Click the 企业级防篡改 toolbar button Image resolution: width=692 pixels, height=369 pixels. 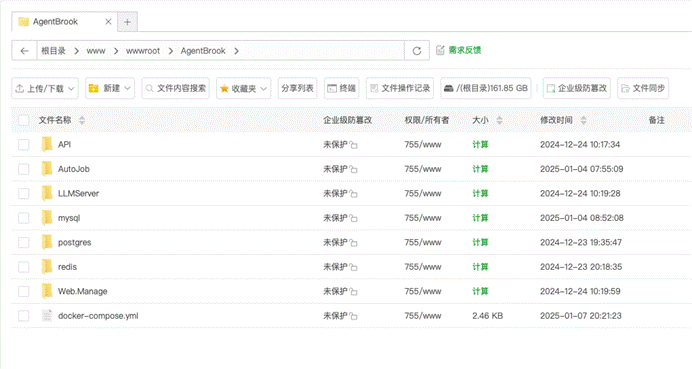(577, 88)
